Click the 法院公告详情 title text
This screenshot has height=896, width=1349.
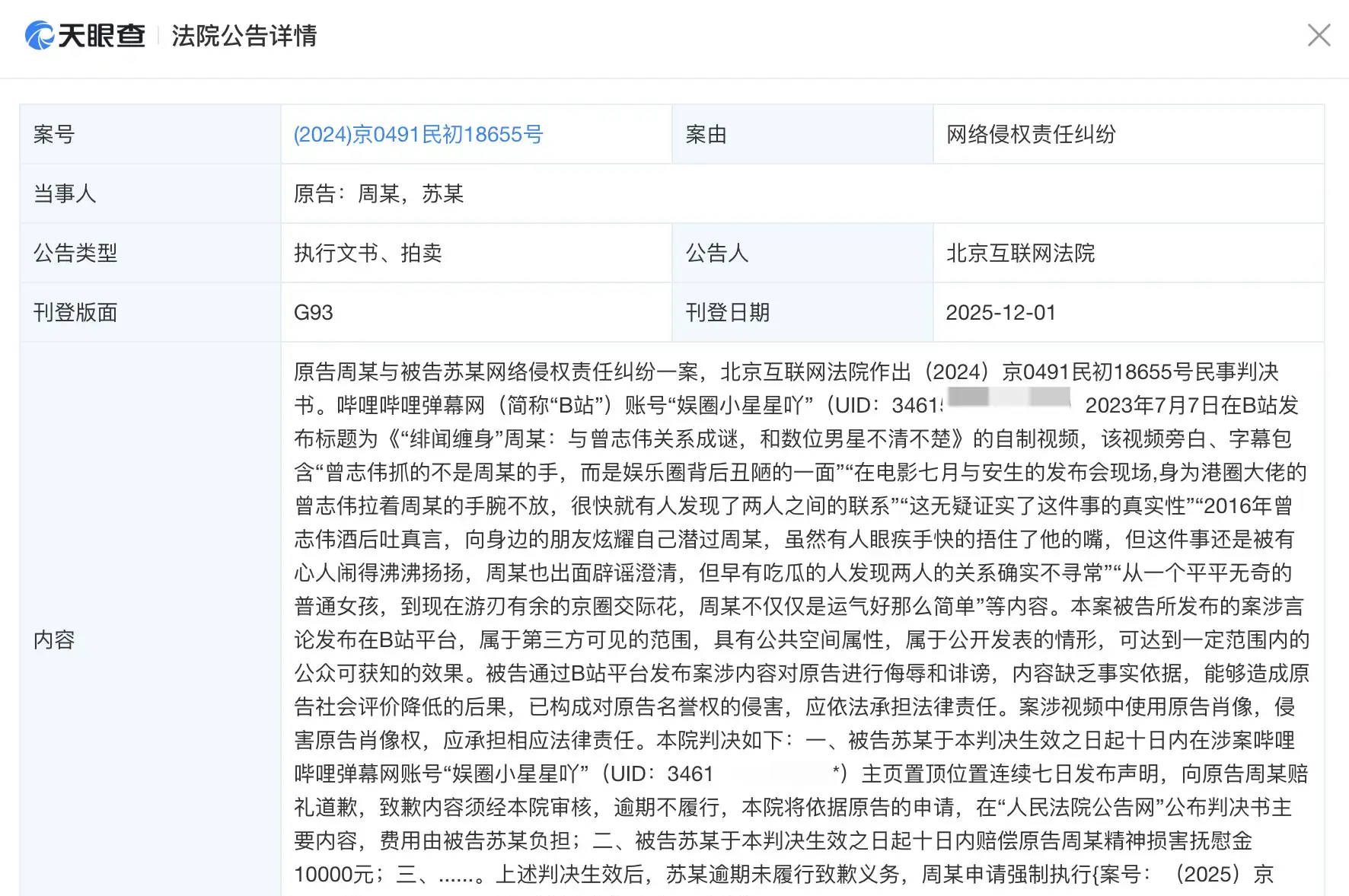point(244,36)
